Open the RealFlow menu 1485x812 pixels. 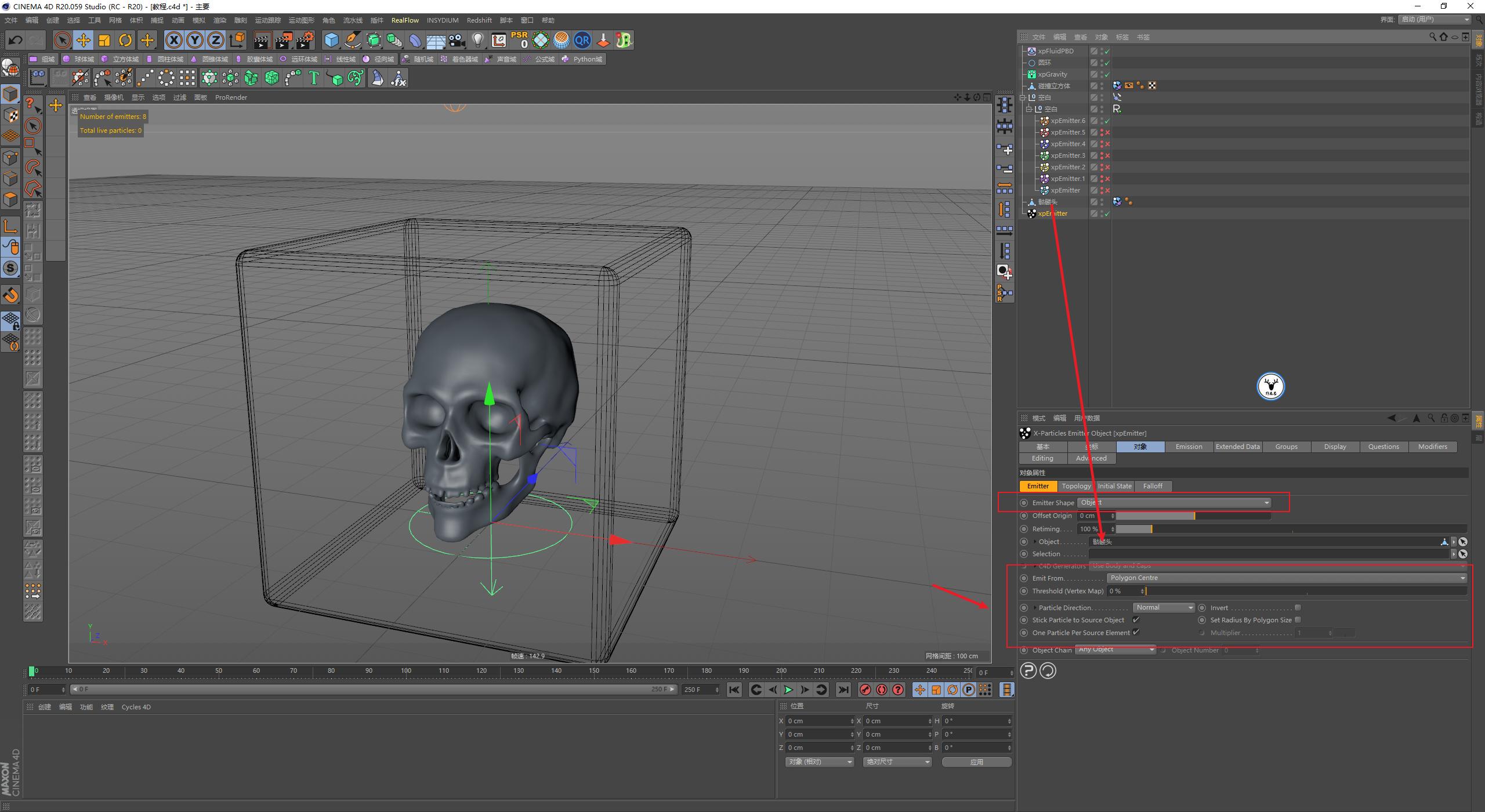coord(405,20)
